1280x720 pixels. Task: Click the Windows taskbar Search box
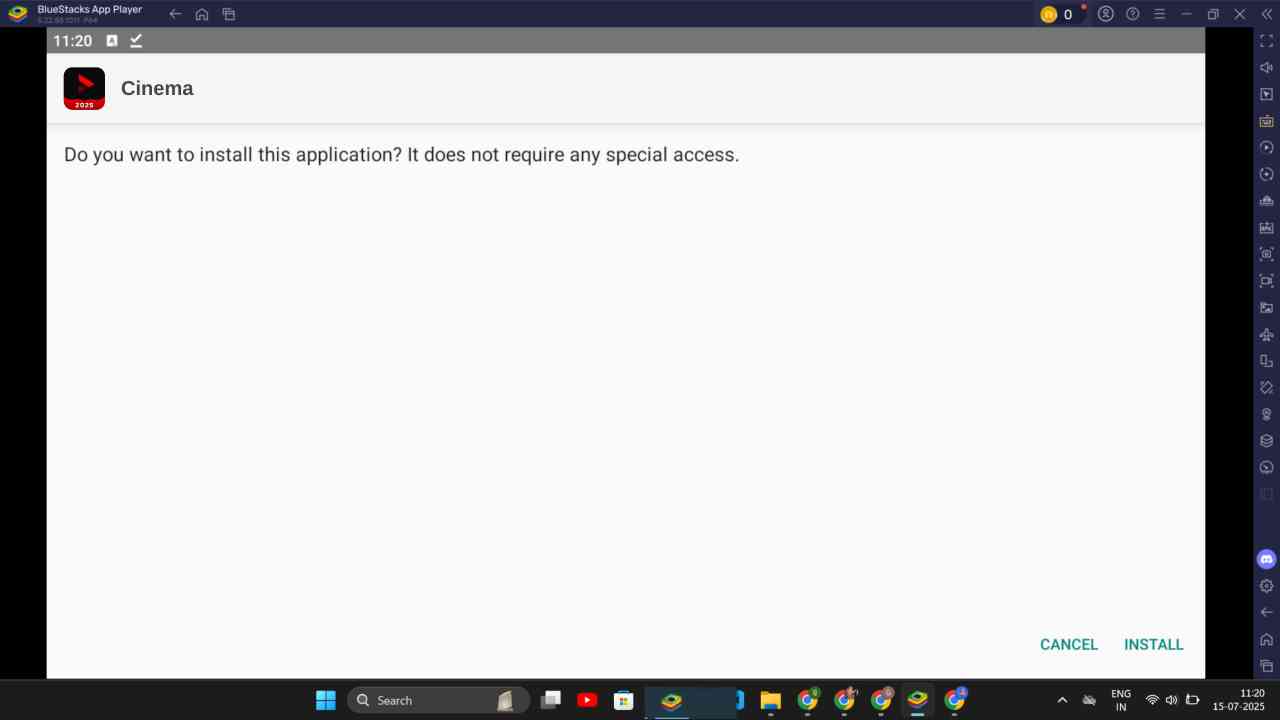pyautogui.click(x=438, y=700)
